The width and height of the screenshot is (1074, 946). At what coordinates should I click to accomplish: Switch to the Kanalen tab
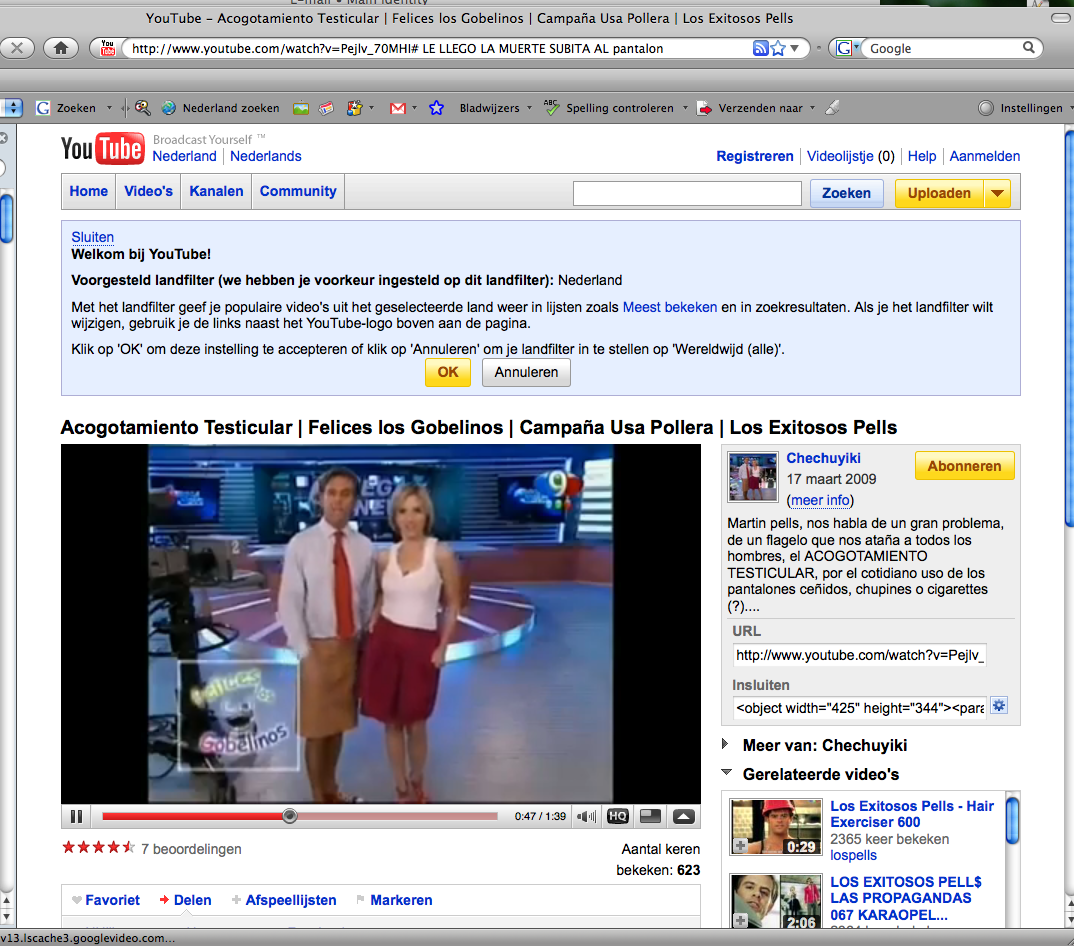(216, 191)
